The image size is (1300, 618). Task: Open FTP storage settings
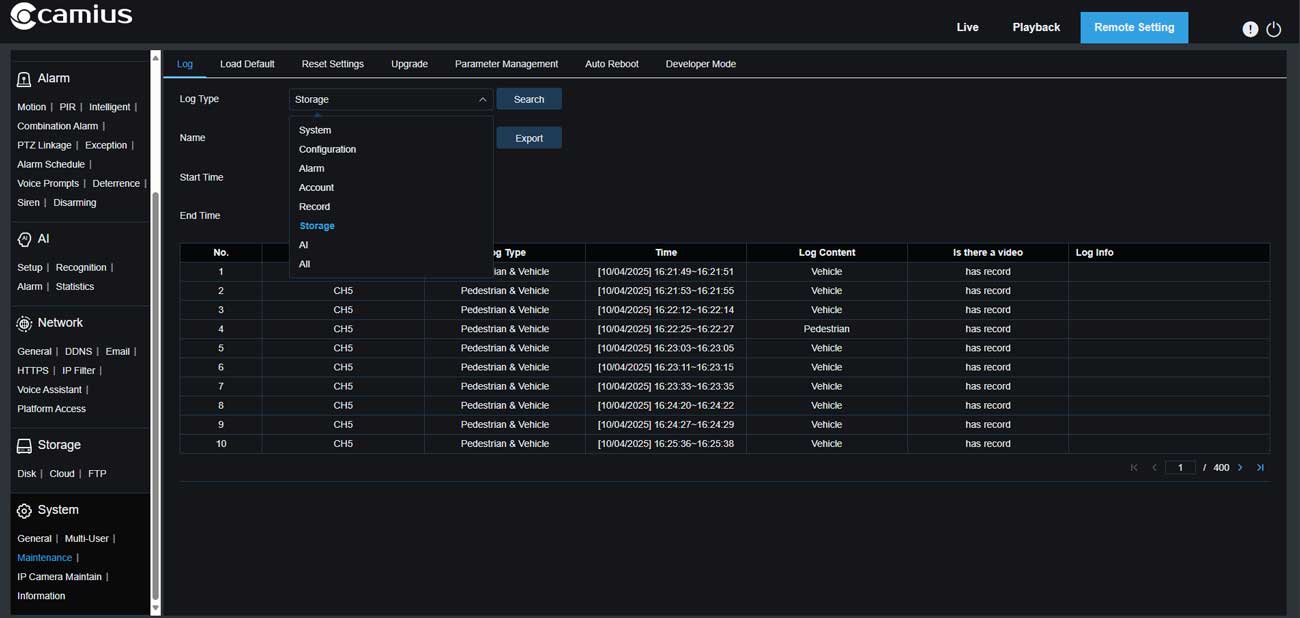(x=97, y=473)
